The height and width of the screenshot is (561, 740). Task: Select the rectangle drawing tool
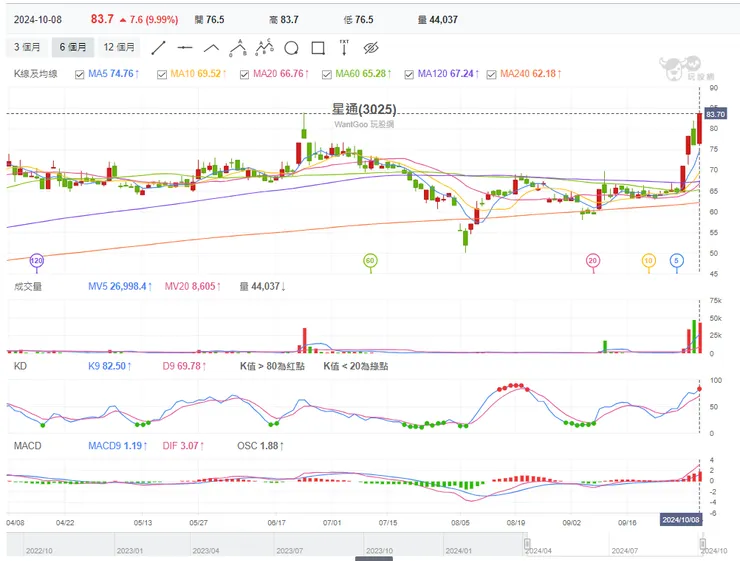pos(318,48)
